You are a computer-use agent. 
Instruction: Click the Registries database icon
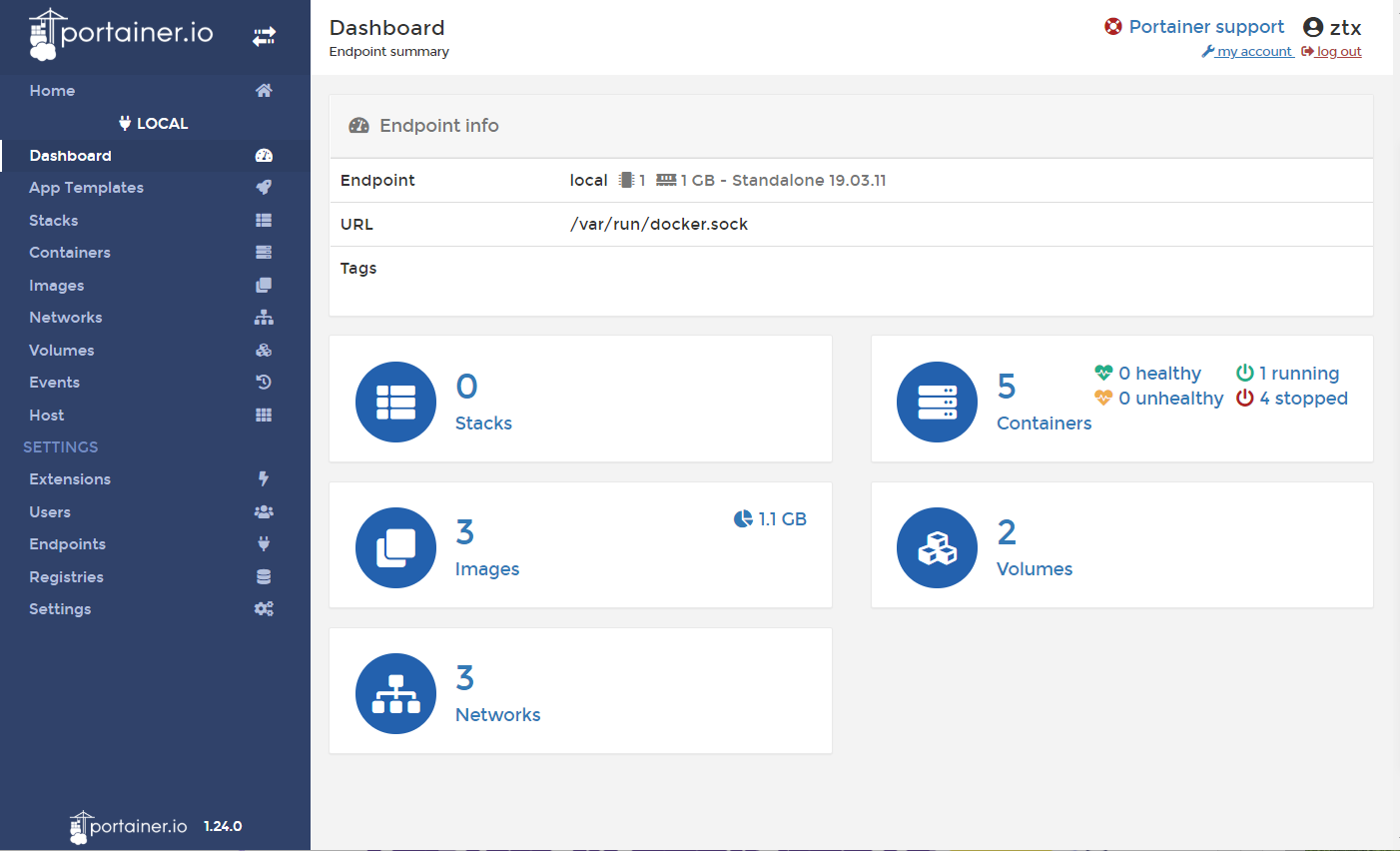264,577
